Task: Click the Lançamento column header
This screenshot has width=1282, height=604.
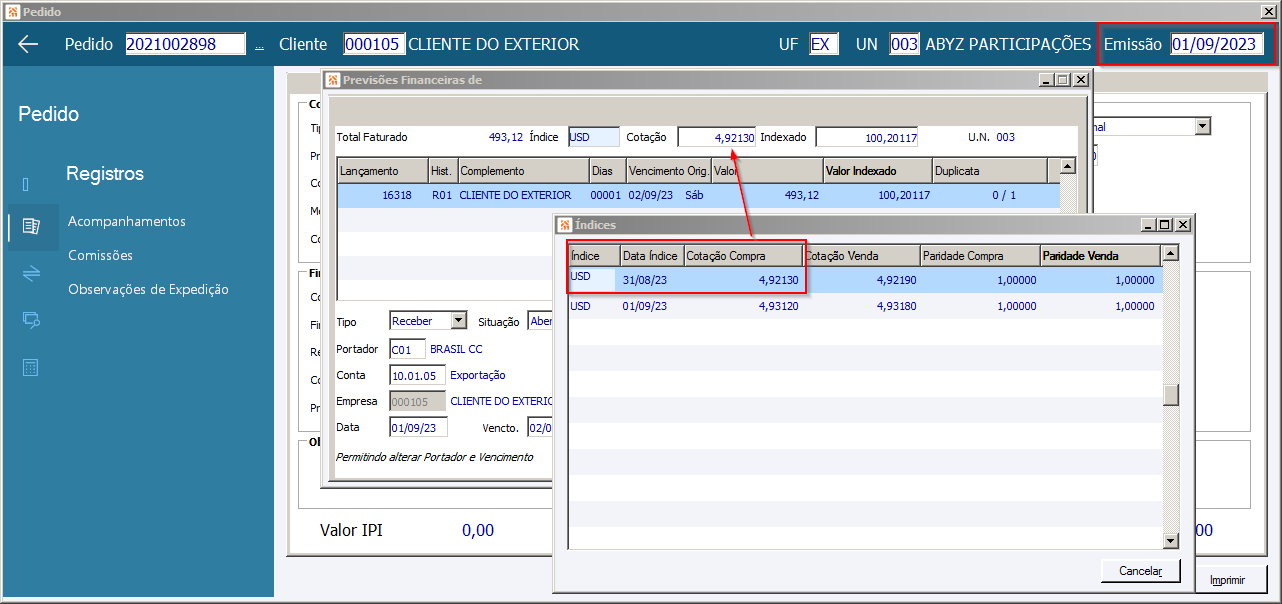Action: (x=383, y=171)
